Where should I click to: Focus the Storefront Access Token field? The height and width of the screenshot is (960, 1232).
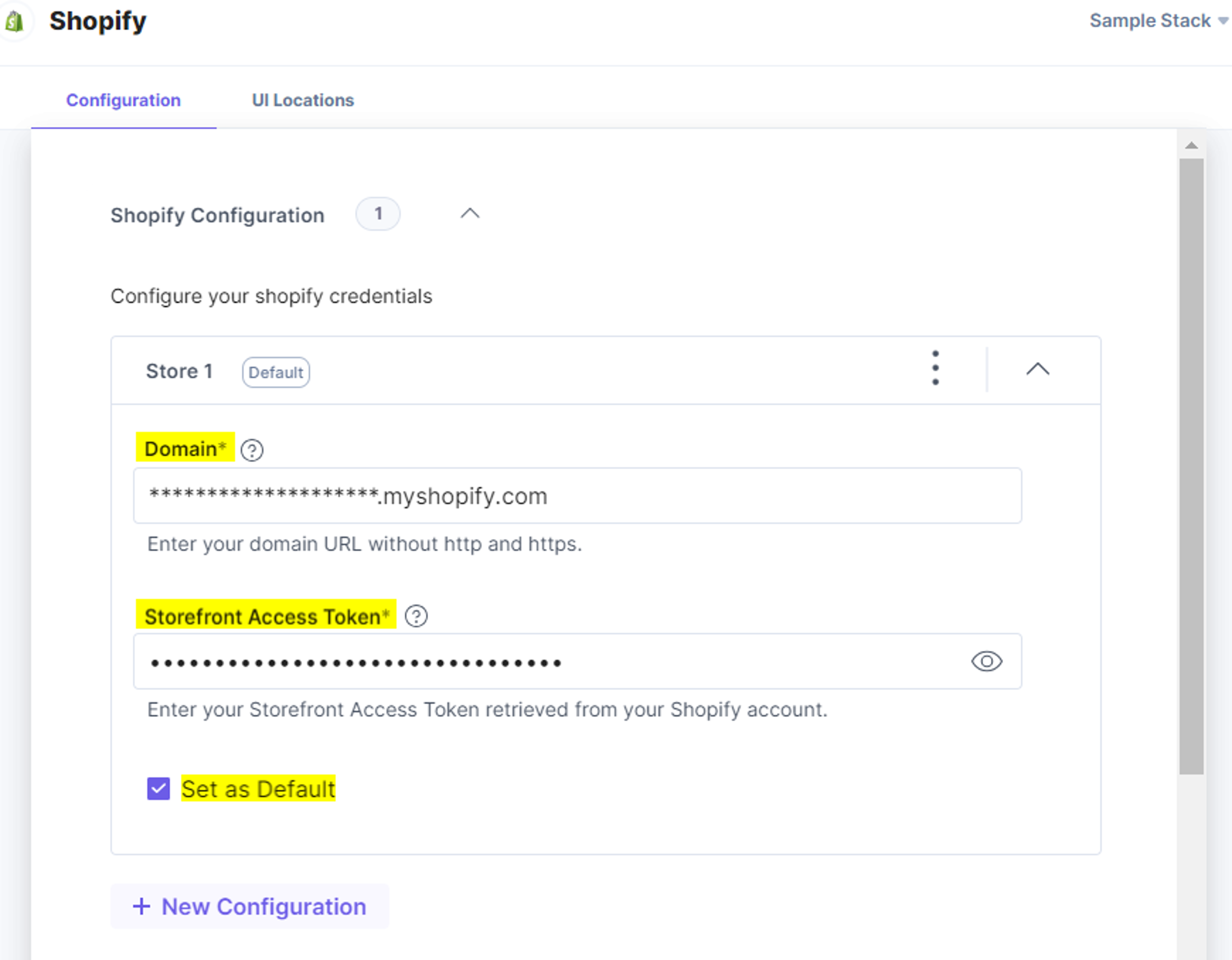coord(577,661)
